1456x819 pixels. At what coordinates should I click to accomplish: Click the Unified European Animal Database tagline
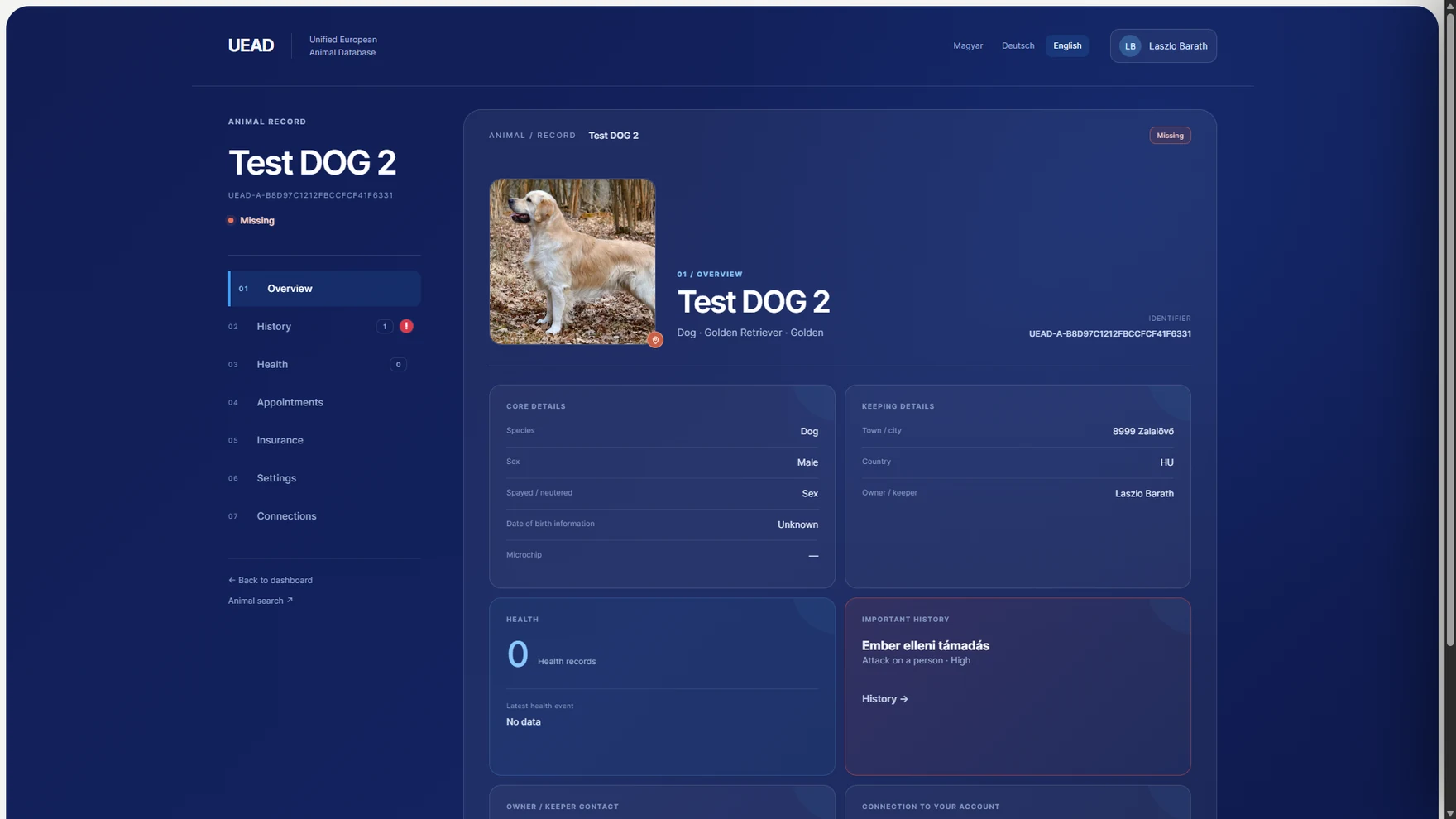coord(343,46)
